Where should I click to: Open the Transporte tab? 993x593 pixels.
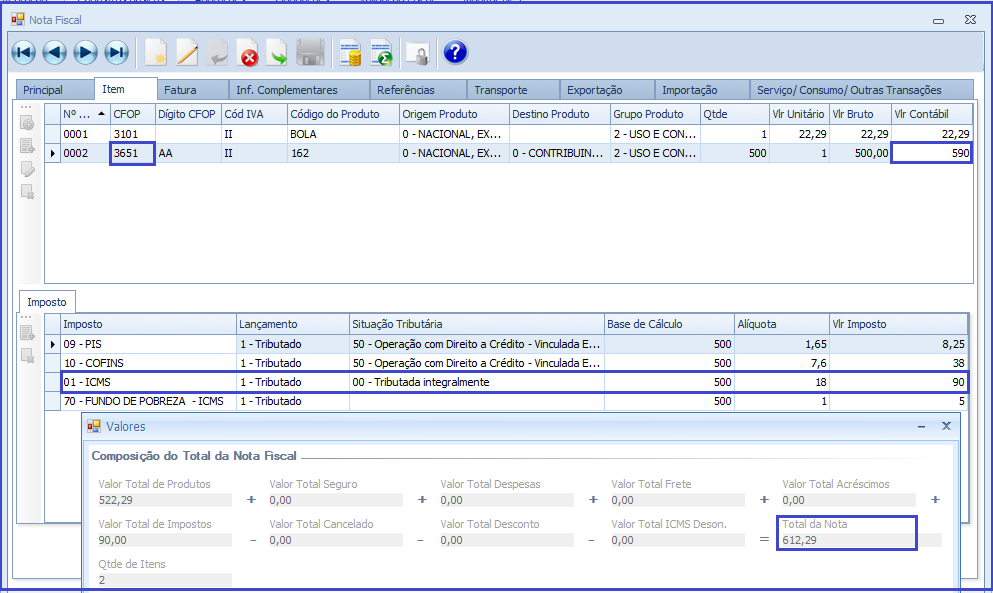coord(500,90)
